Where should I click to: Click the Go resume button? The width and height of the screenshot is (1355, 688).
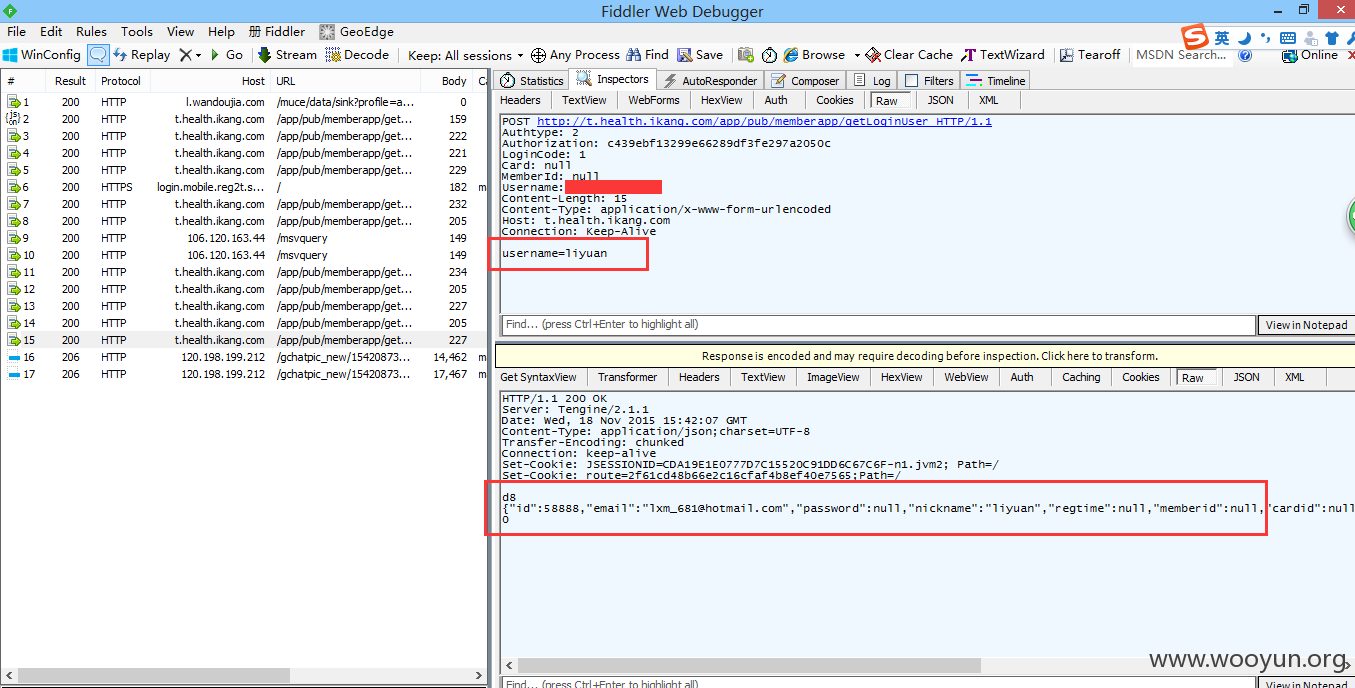(x=226, y=55)
